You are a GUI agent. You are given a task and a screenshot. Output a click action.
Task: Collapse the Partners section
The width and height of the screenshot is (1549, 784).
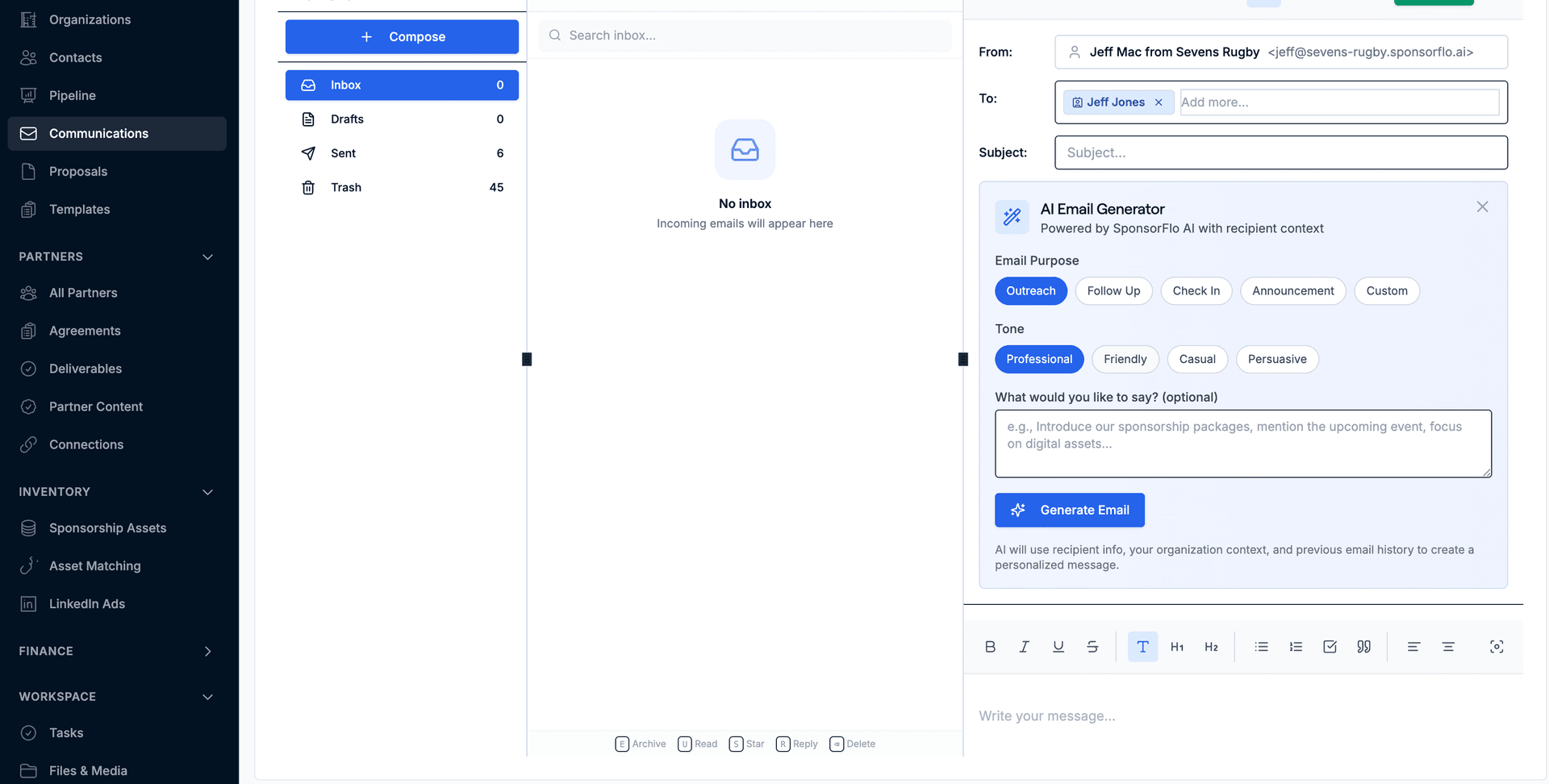click(207, 256)
